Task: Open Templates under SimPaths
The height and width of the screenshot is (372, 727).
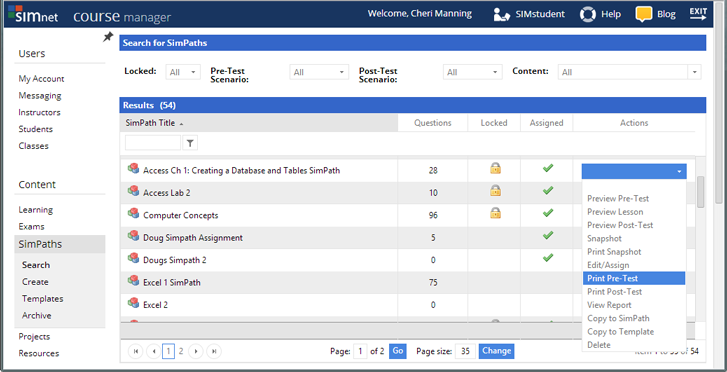Action: (x=43, y=299)
